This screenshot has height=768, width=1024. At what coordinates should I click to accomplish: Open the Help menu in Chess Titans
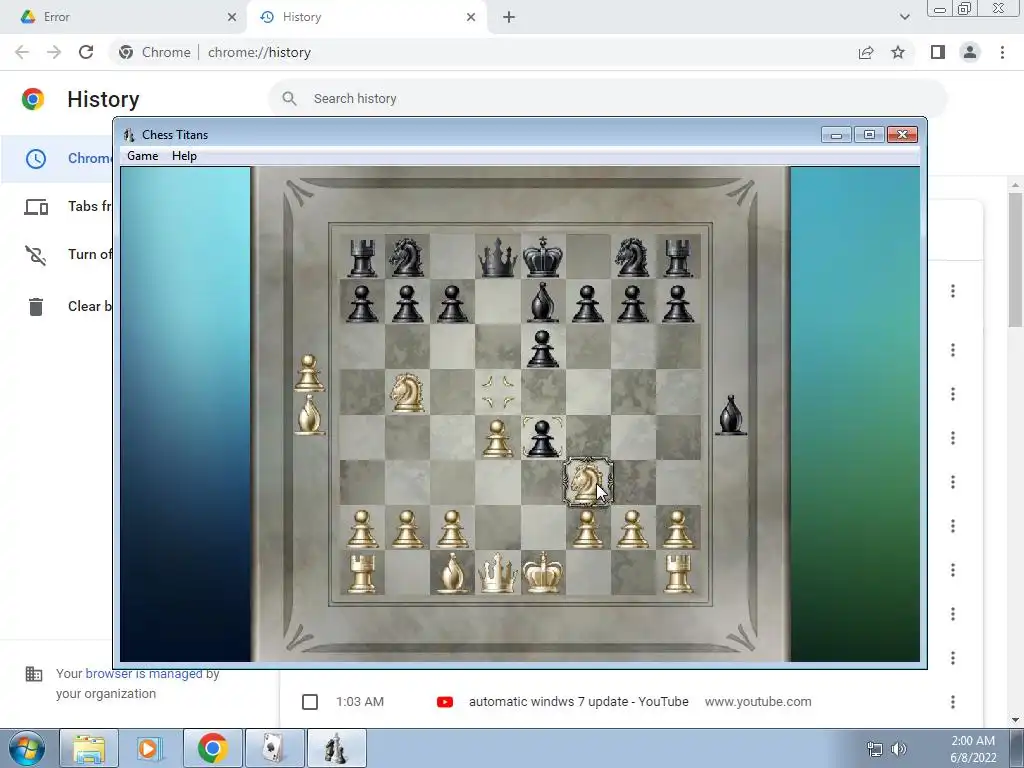[x=184, y=156]
